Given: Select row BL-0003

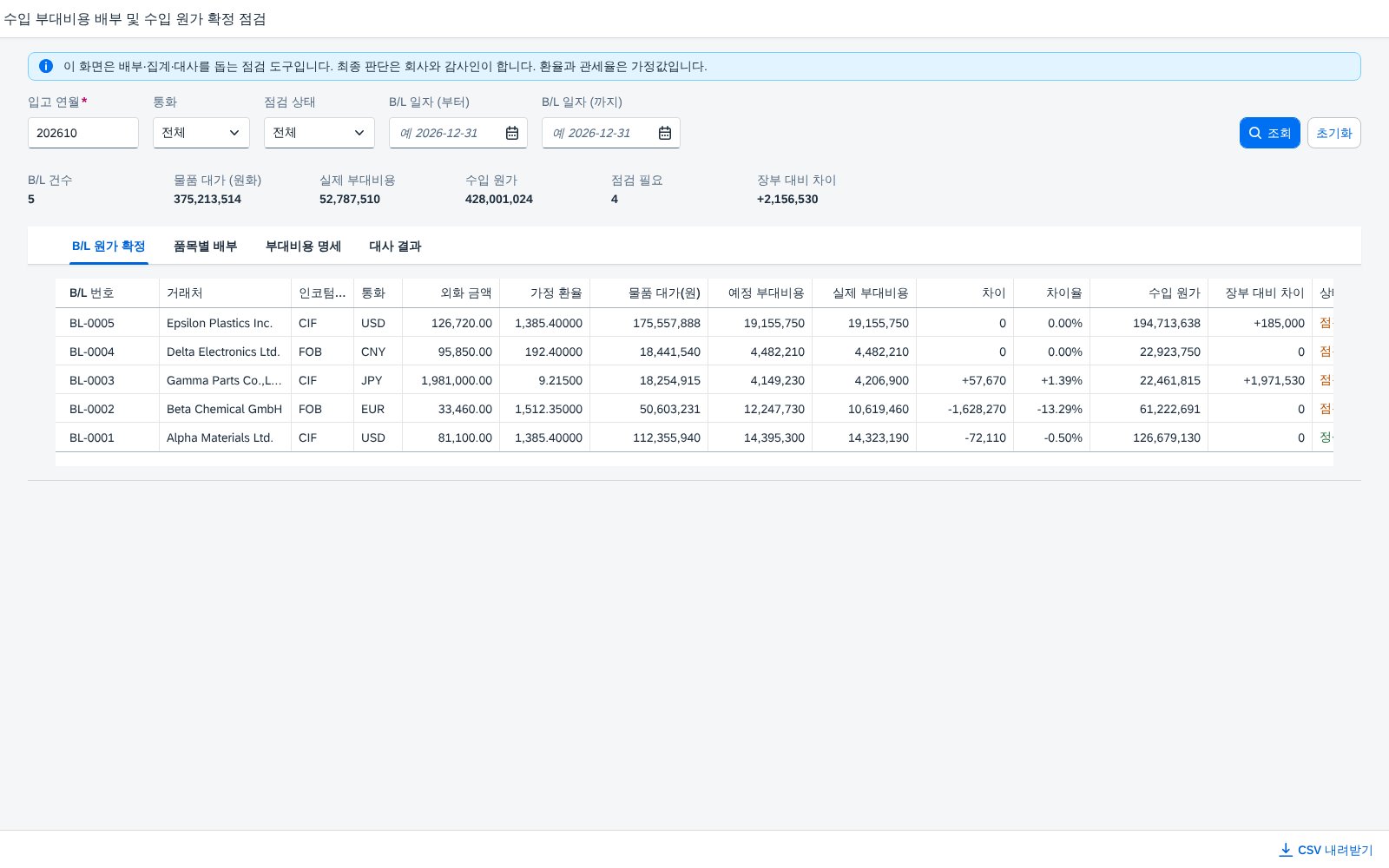Looking at the screenshot, I should click(x=694, y=380).
